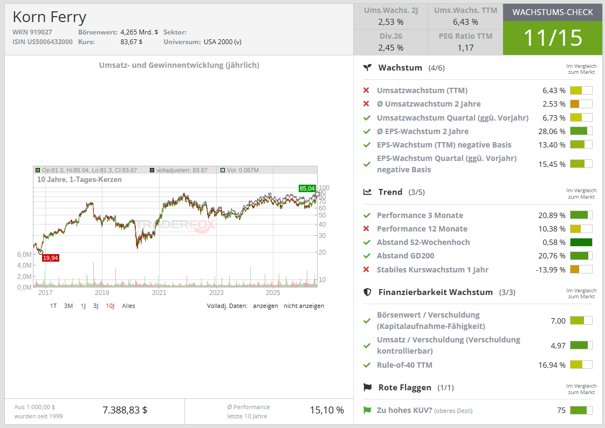Image resolution: width=605 pixels, height=428 pixels.
Task: Click the Rule-of-40 value 16,94 %
Action: (552, 365)
